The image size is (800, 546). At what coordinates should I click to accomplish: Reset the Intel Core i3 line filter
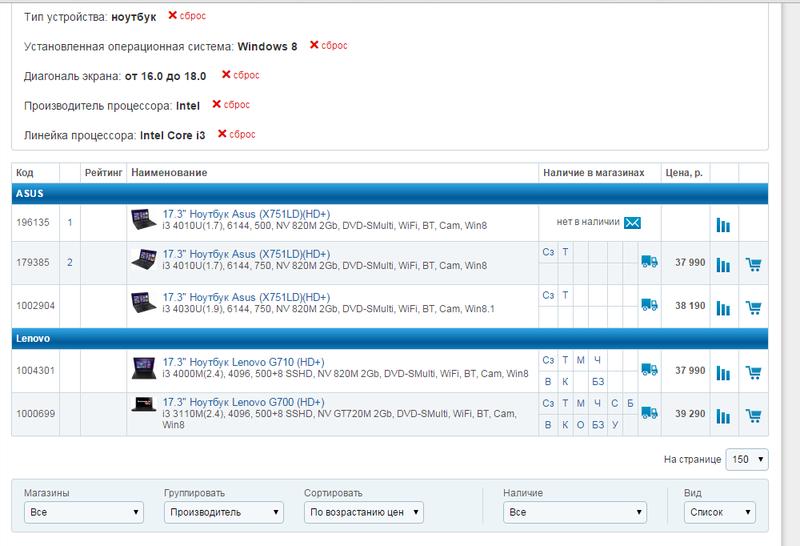[x=236, y=134]
